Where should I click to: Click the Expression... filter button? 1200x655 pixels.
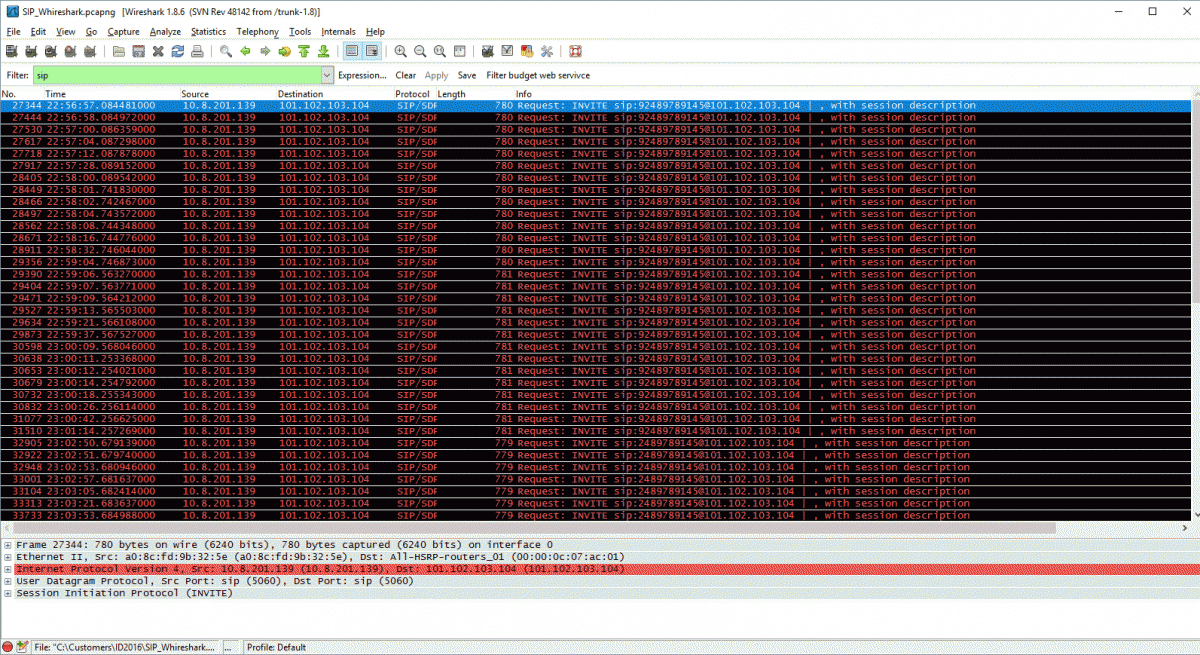(x=362, y=75)
